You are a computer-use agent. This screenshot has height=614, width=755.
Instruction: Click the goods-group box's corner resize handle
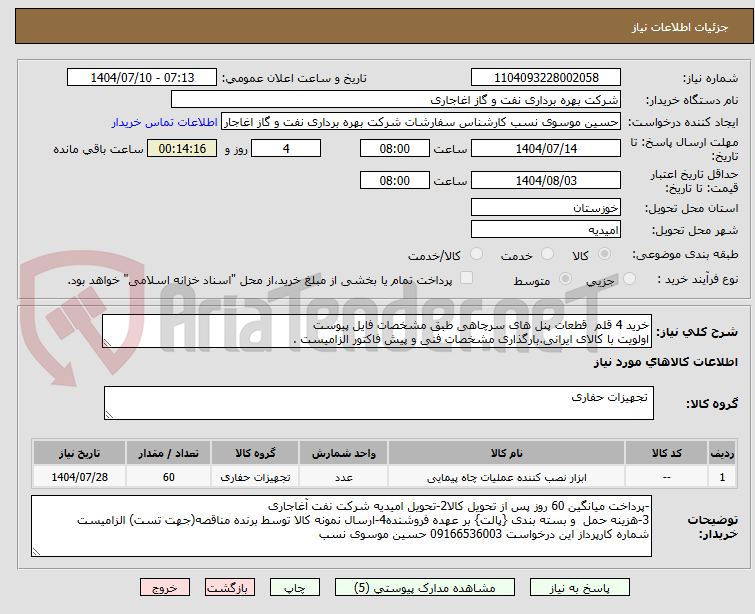point(109,415)
